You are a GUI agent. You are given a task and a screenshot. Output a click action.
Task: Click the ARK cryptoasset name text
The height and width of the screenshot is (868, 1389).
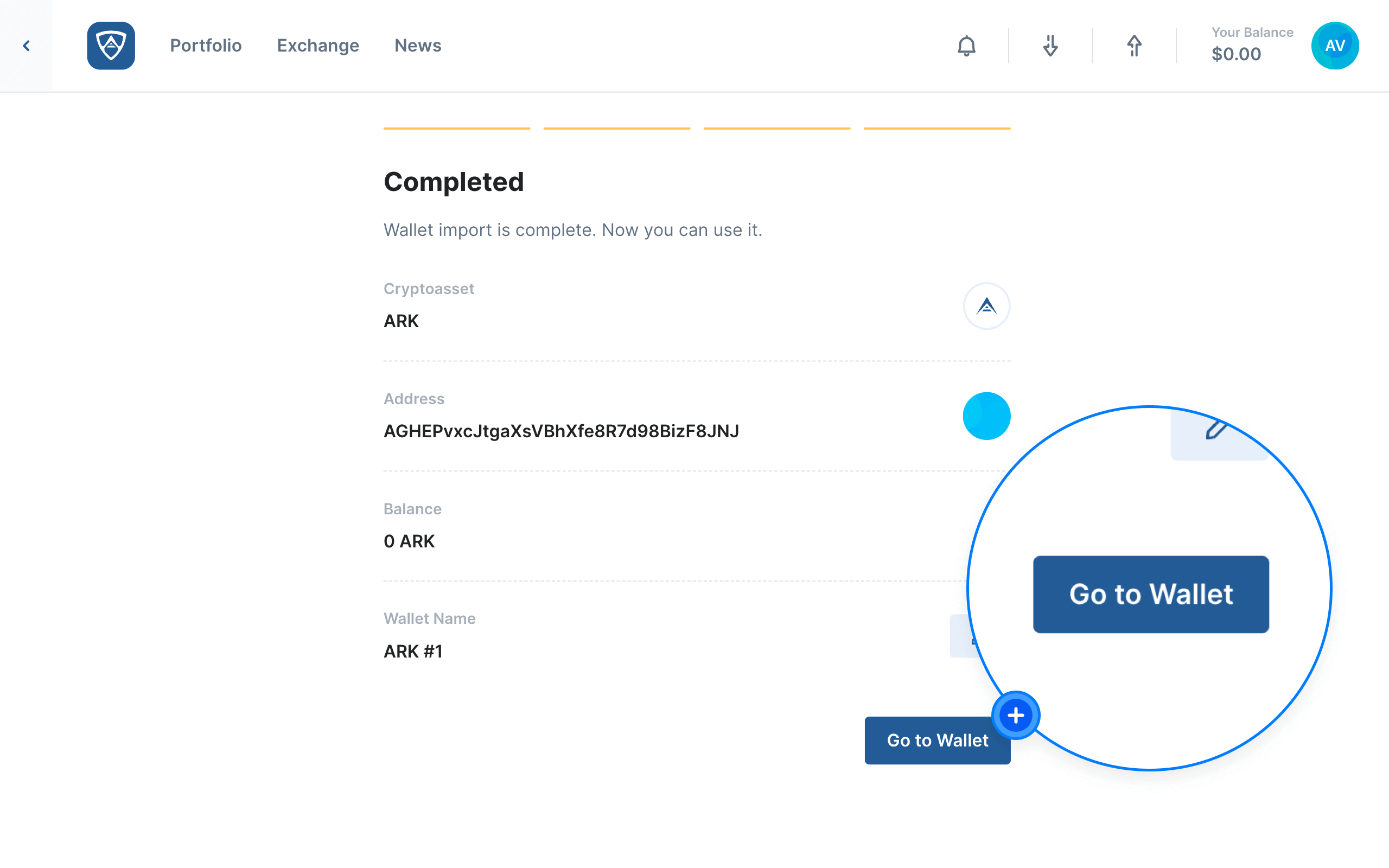pyautogui.click(x=401, y=321)
